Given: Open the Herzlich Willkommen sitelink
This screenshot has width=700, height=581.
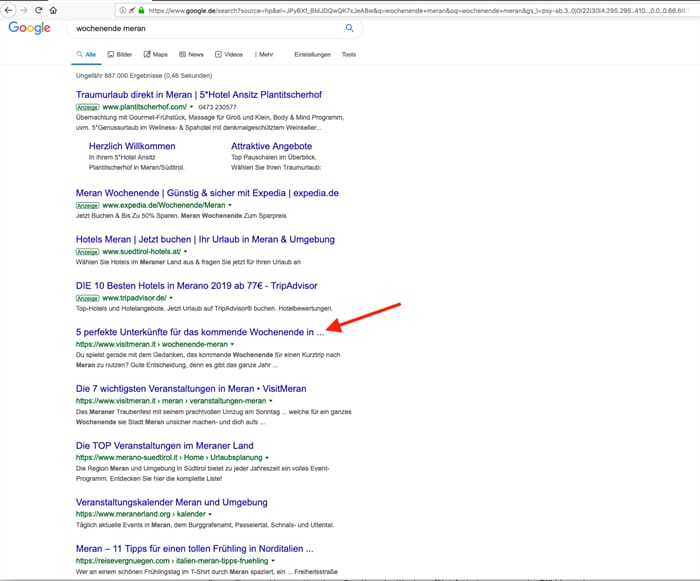Looking at the screenshot, I should pos(132,146).
